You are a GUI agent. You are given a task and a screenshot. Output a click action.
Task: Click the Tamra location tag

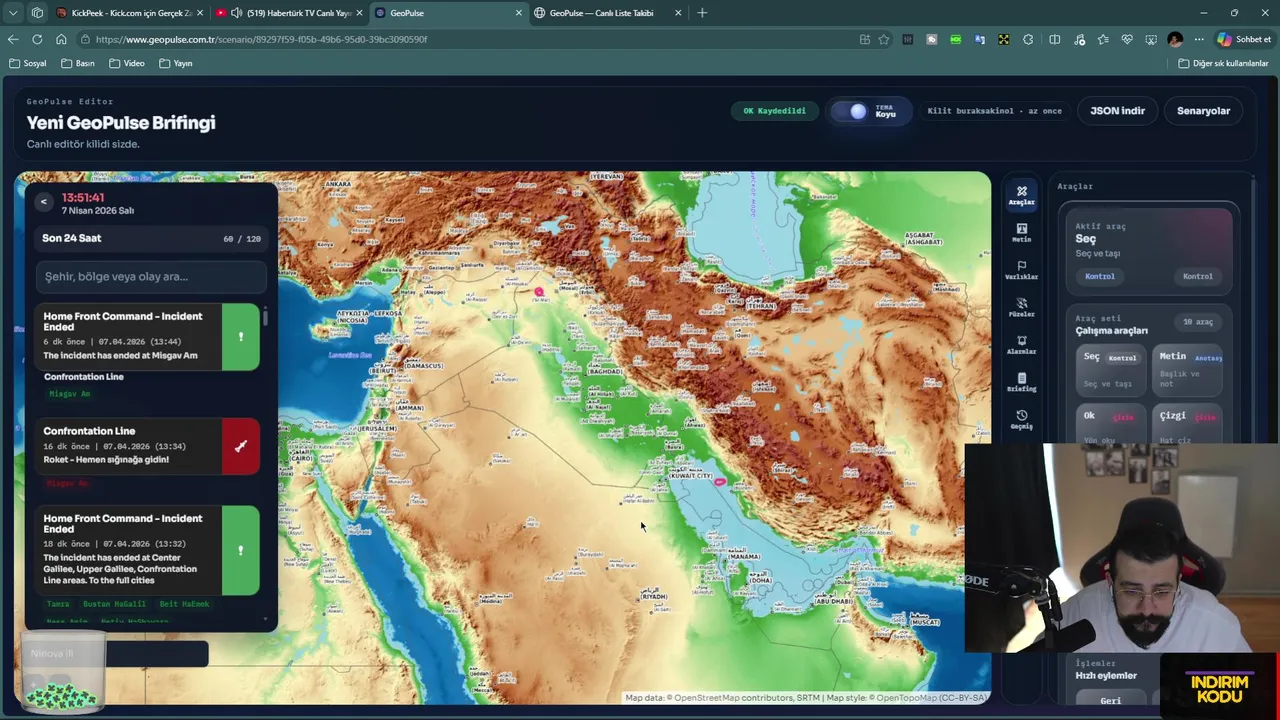[x=58, y=604]
